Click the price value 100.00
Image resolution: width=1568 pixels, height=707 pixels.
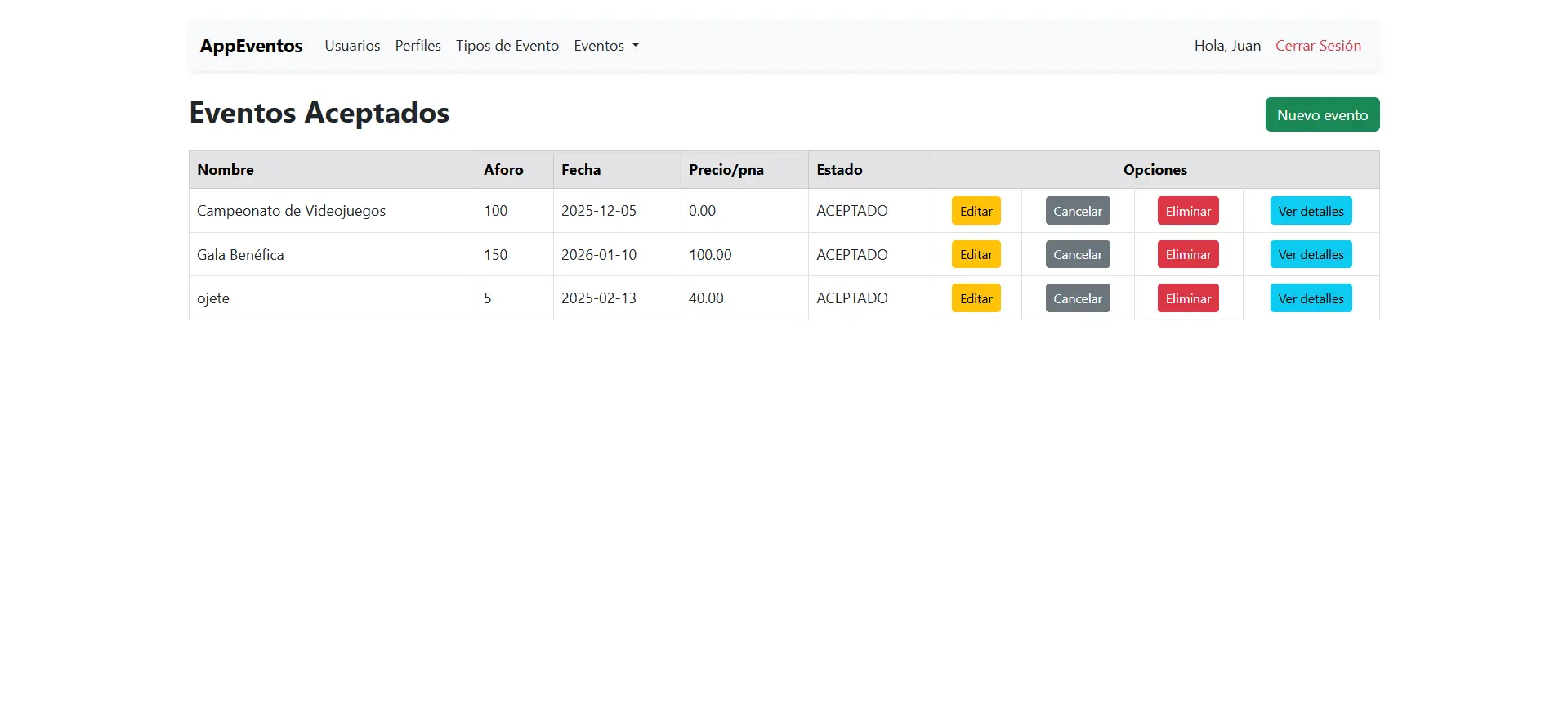click(710, 254)
